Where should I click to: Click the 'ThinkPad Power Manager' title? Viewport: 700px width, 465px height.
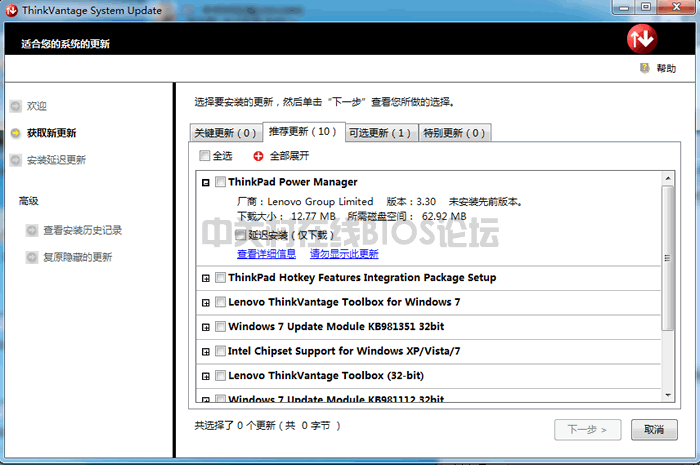pyautogui.click(x=292, y=182)
